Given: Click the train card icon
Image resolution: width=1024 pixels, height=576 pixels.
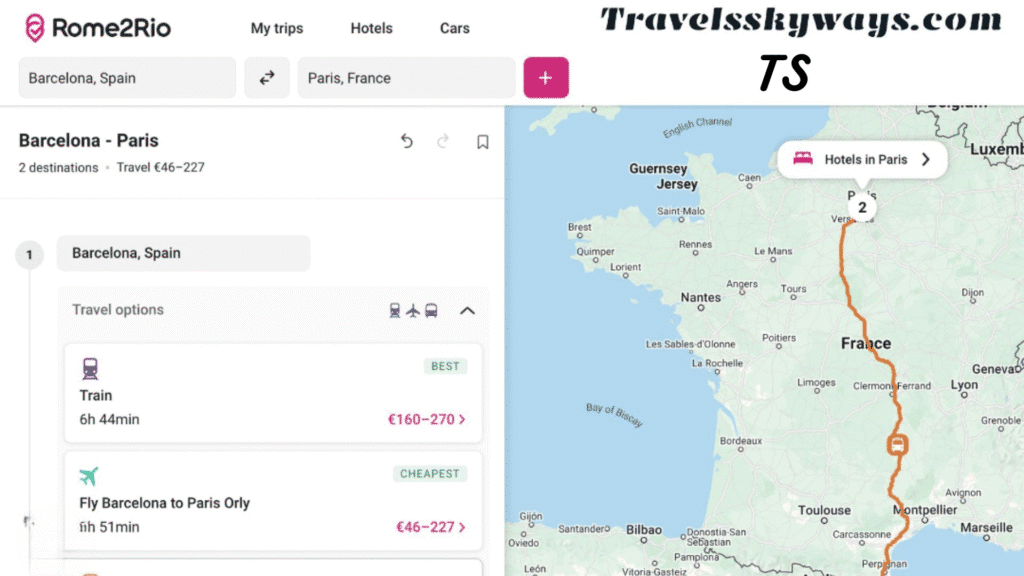Looking at the screenshot, I should [90, 369].
